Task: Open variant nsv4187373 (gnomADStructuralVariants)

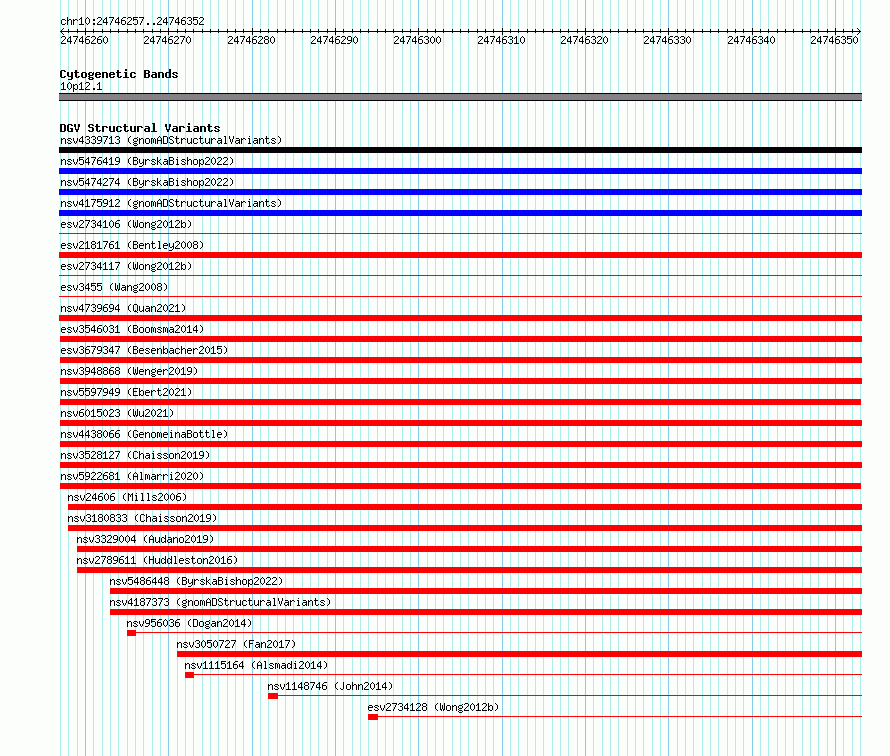Action: [x=220, y=602]
